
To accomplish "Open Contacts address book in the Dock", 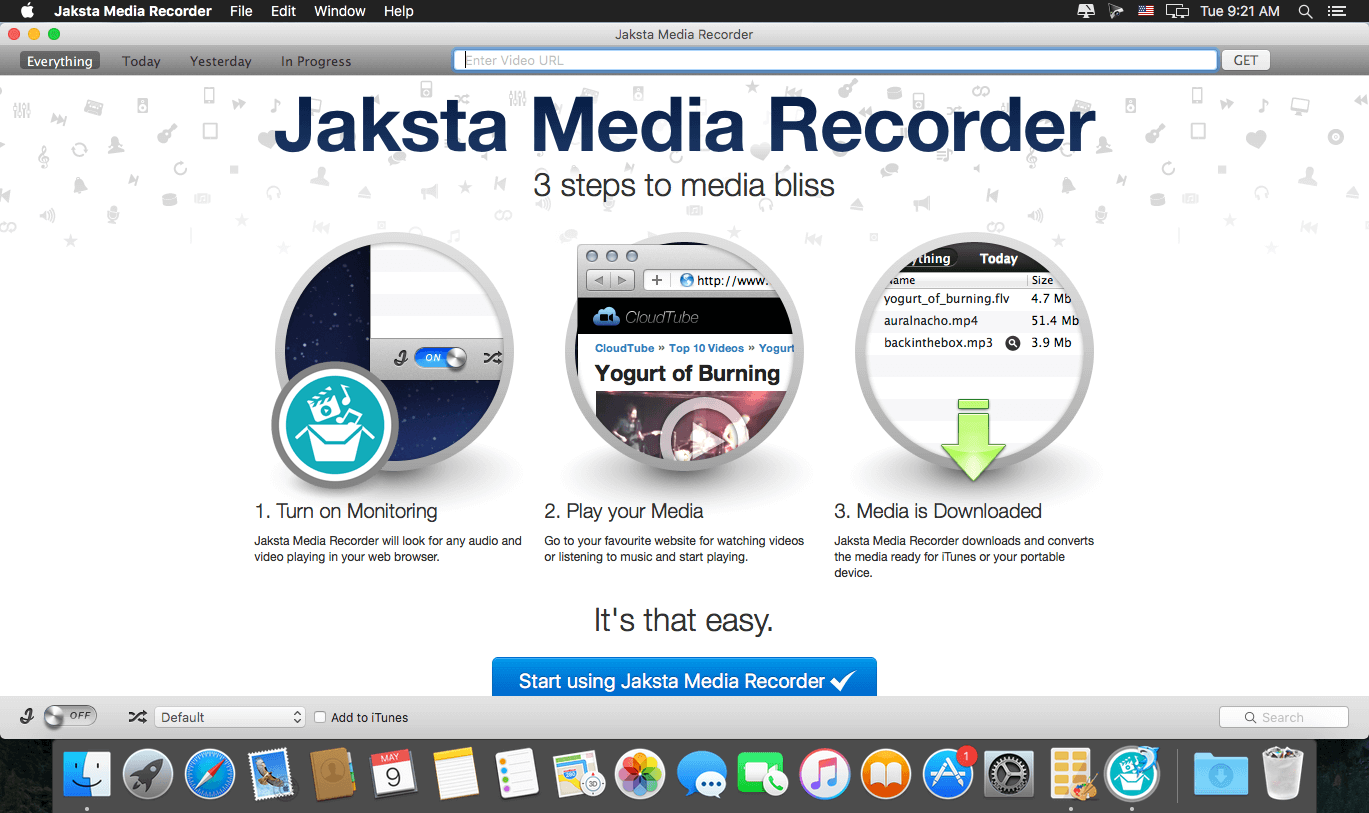I will pyautogui.click(x=333, y=775).
